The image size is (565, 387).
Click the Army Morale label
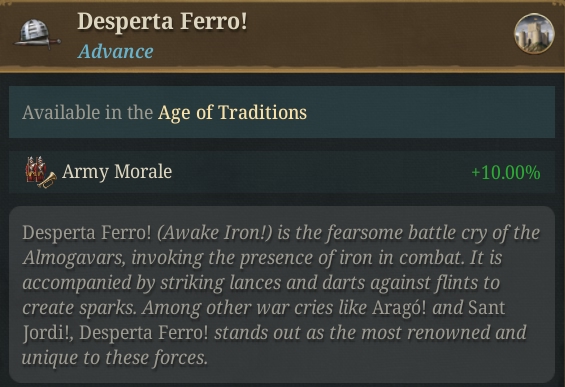(117, 172)
